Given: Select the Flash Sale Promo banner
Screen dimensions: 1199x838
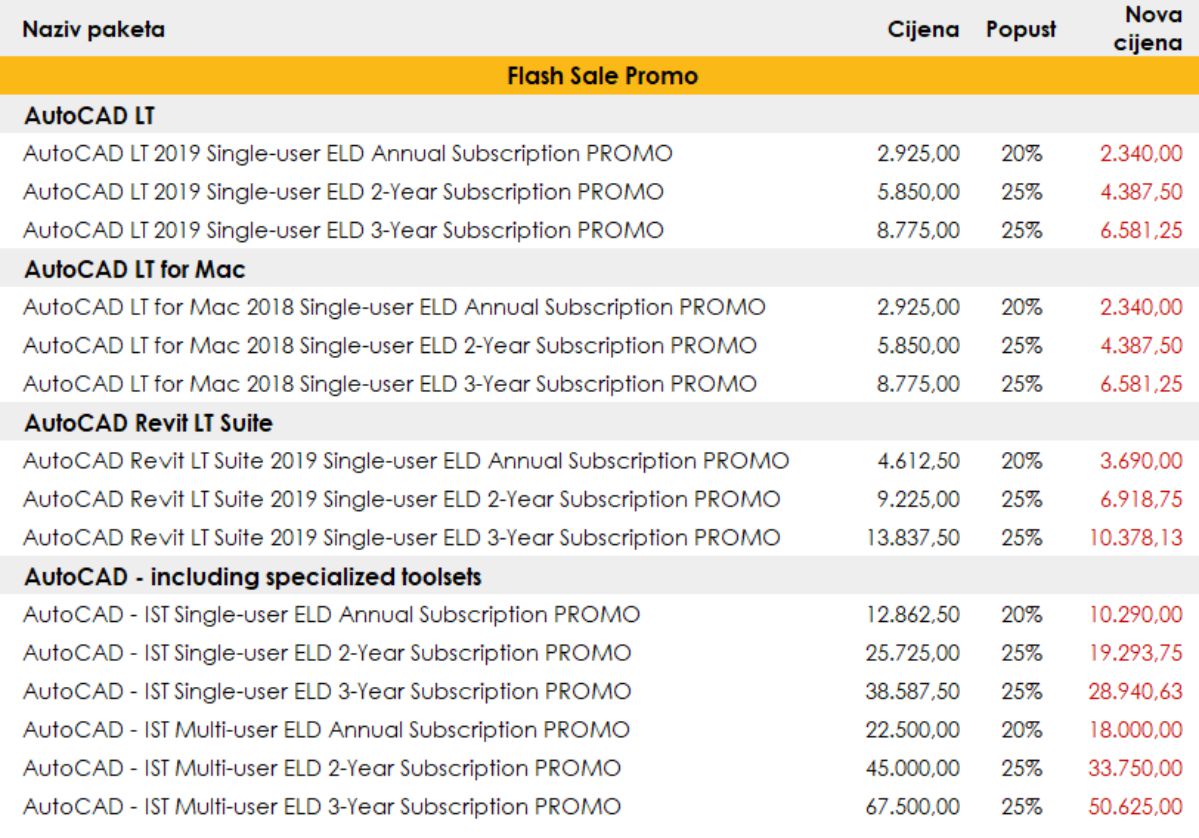Looking at the screenshot, I should pos(599,76).
